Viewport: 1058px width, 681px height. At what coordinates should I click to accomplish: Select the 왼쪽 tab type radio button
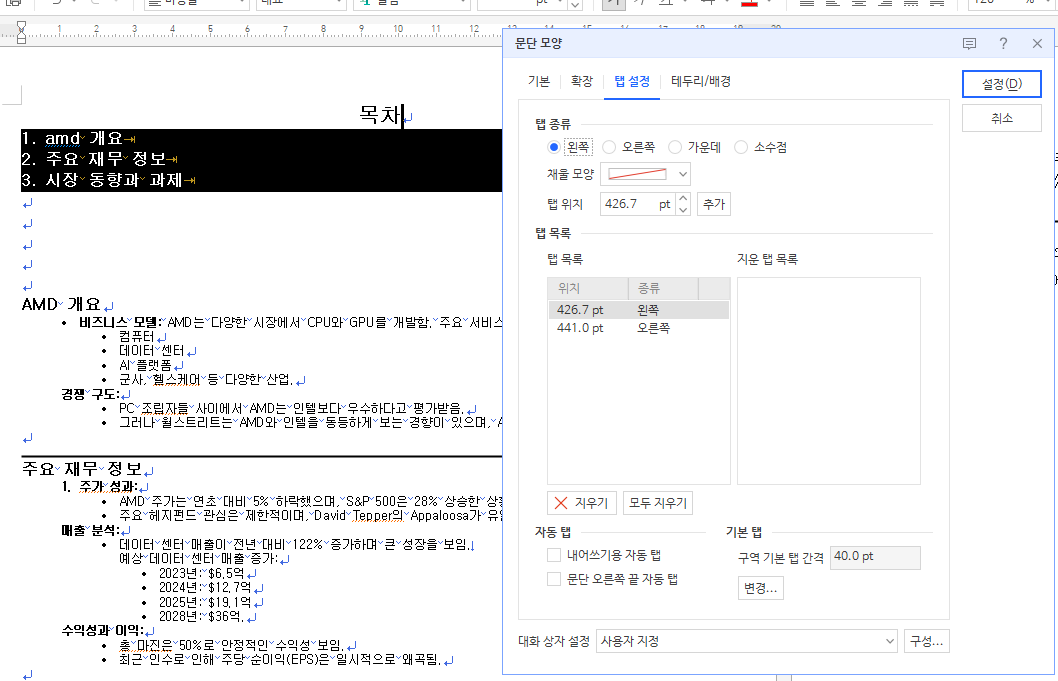click(x=554, y=147)
